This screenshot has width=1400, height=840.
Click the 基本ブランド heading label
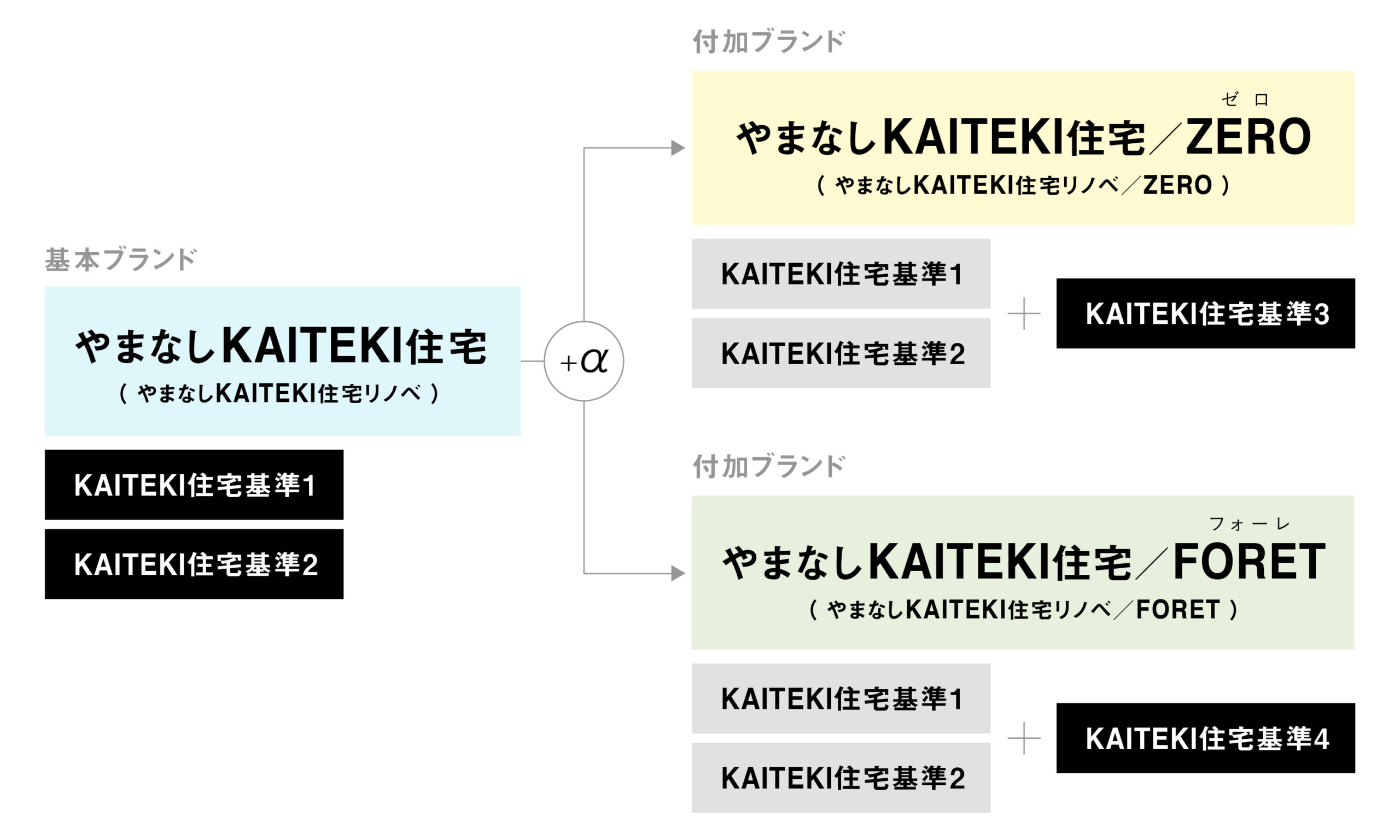point(120,260)
